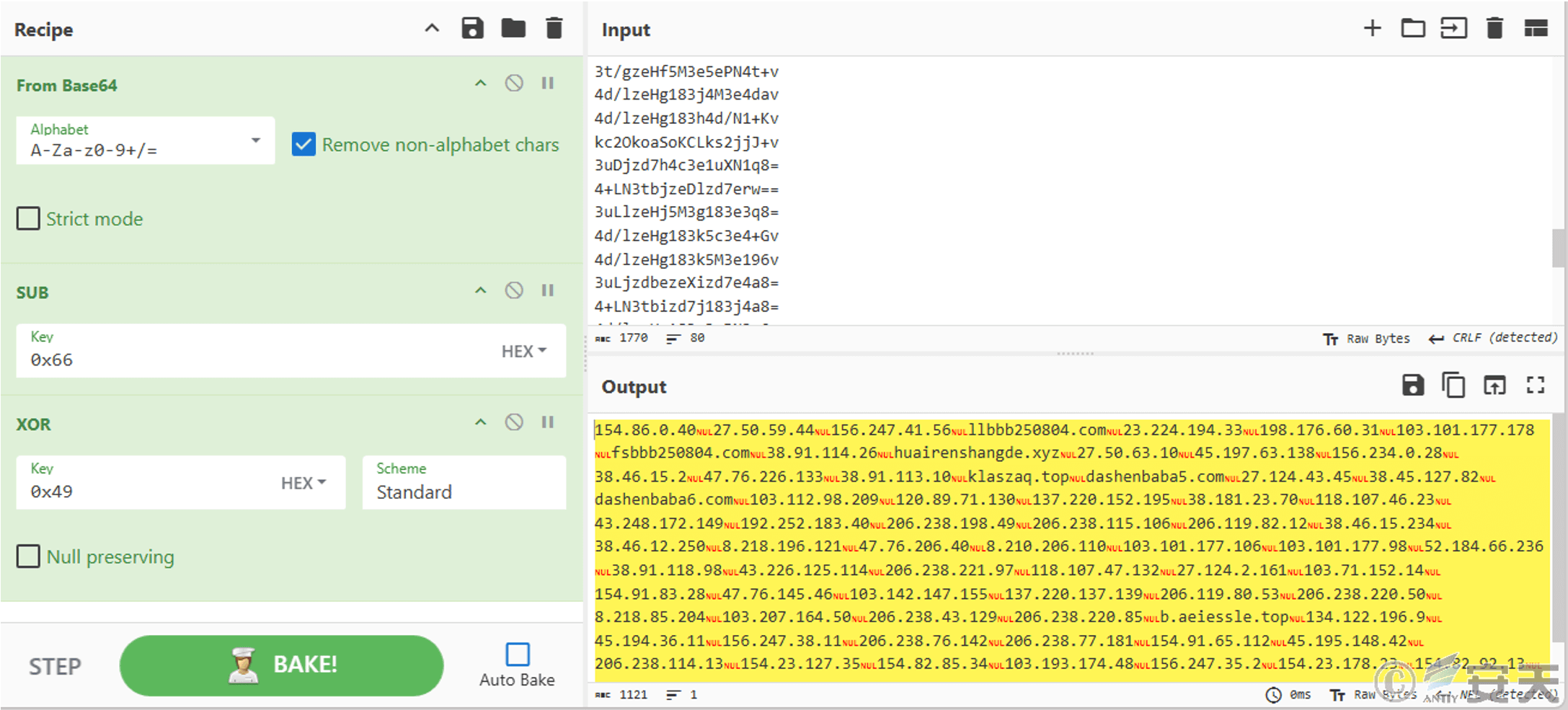This screenshot has height=710, width=1568.
Task: Save output to file
Action: [1412, 386]
